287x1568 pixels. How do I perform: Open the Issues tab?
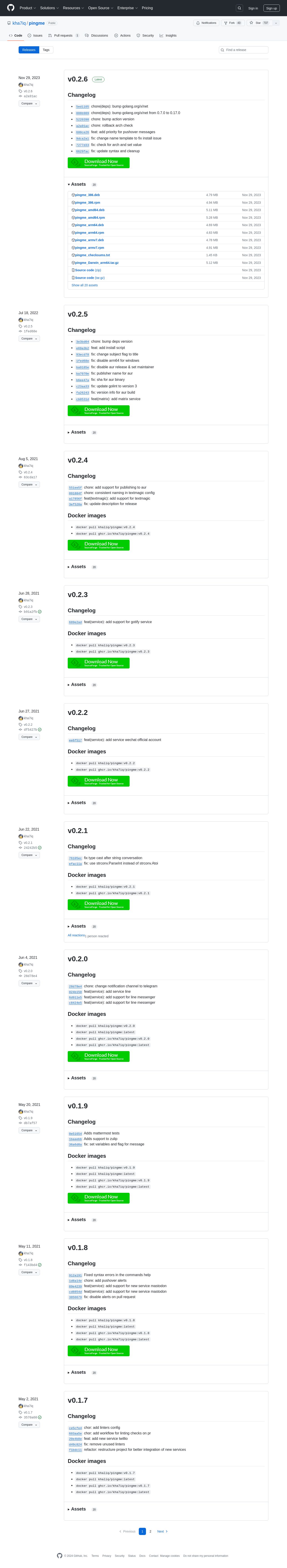click(35, 35)
